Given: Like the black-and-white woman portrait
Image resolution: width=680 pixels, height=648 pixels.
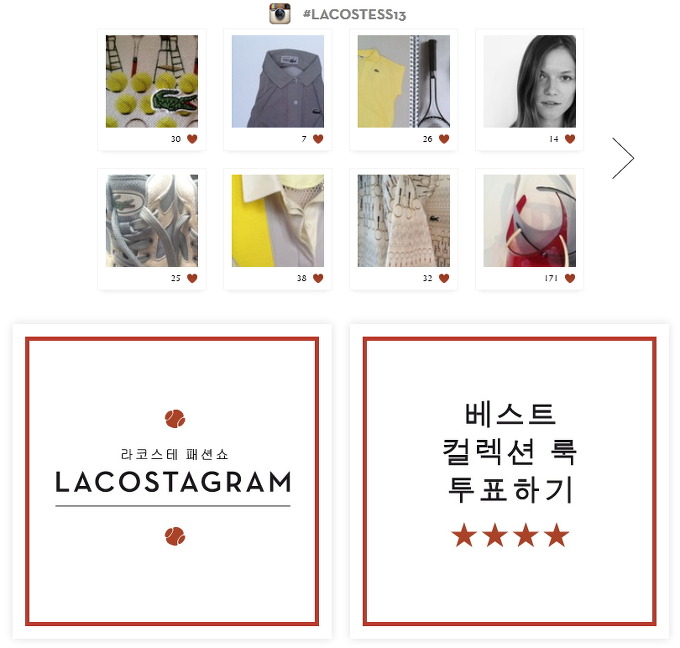Looking at the screenshot, I should coord(570,139).
